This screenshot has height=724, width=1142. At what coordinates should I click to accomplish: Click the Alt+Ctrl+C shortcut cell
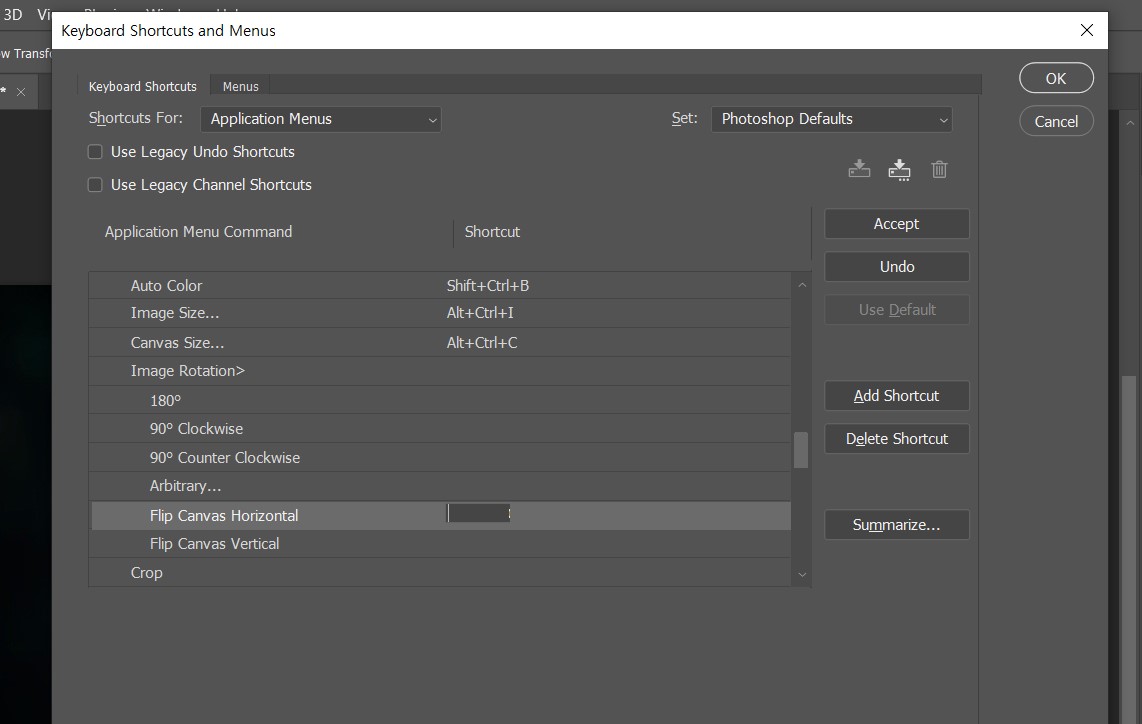(481, 342)
